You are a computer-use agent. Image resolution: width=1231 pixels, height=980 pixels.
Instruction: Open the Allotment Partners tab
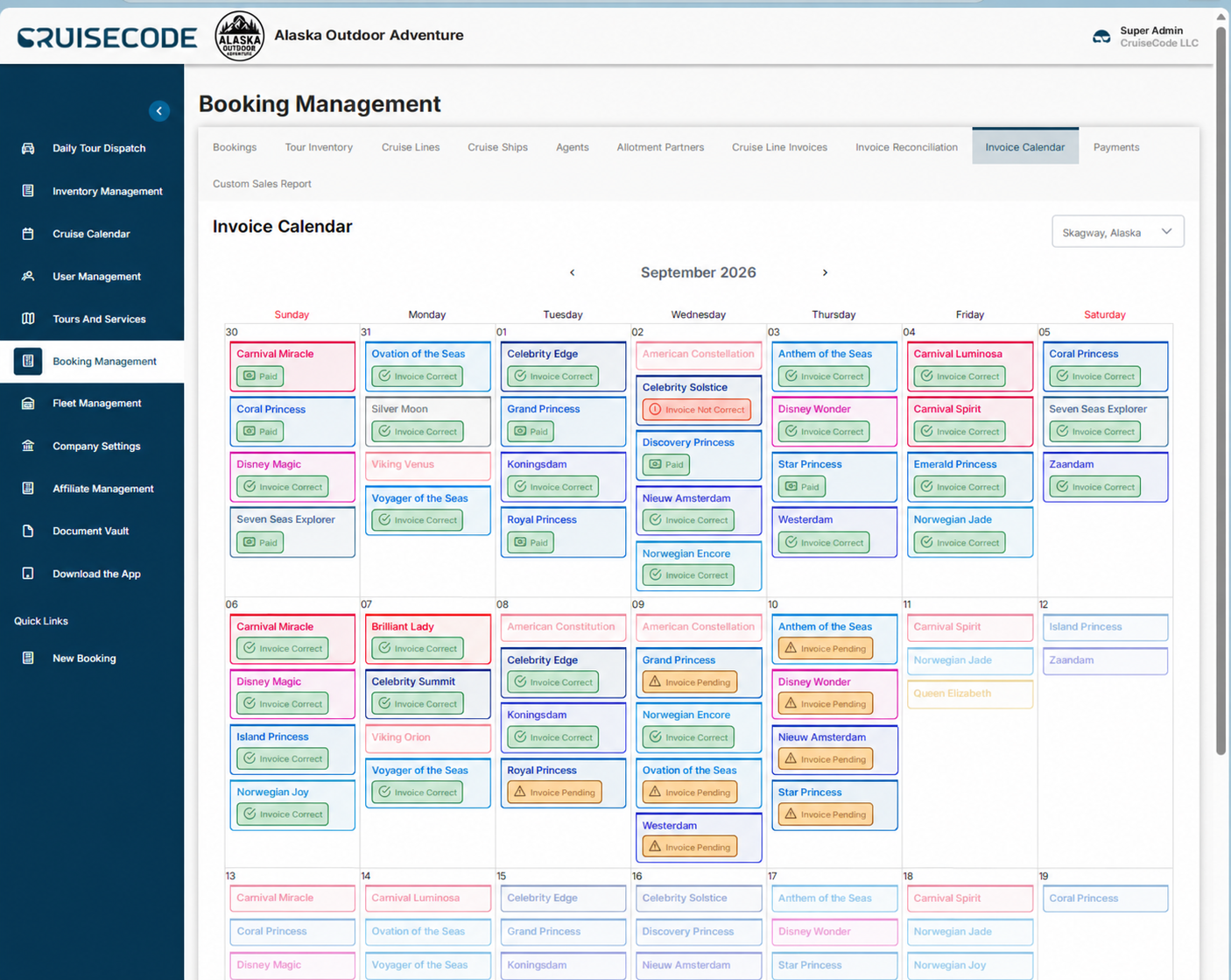660,147
